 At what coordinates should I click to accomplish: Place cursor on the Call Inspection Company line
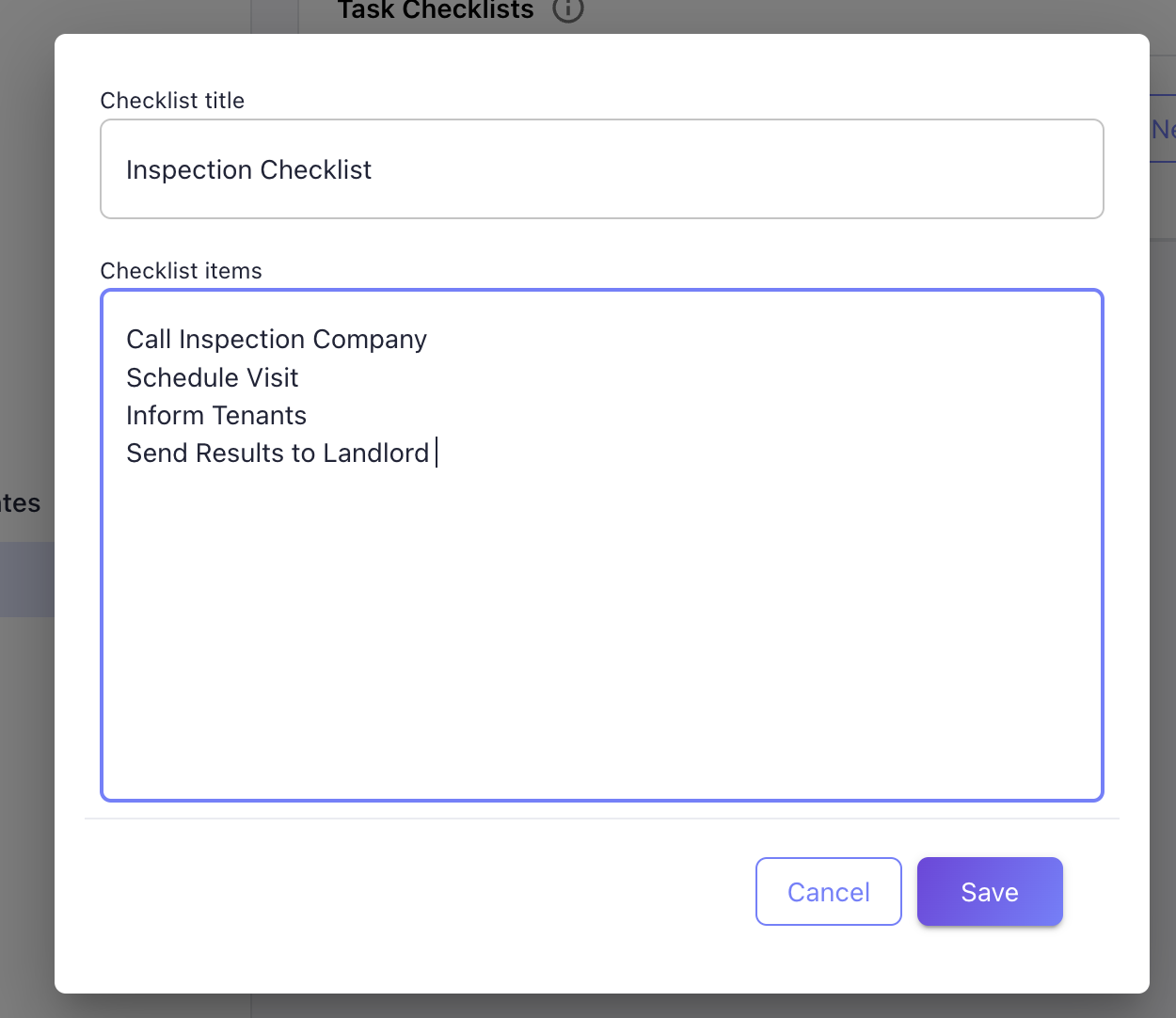point(276,339)
